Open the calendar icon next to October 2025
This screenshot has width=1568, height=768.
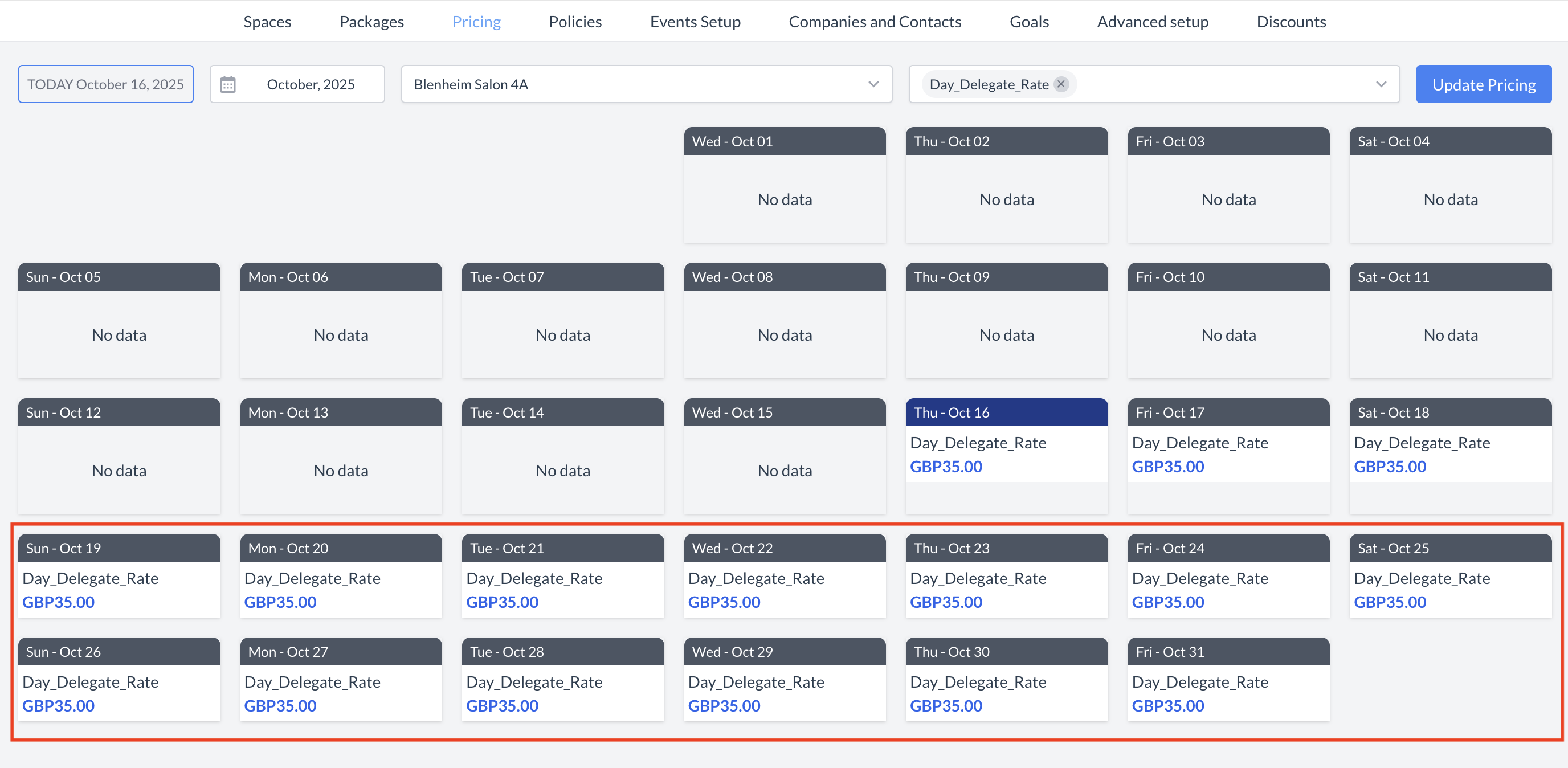228,84
